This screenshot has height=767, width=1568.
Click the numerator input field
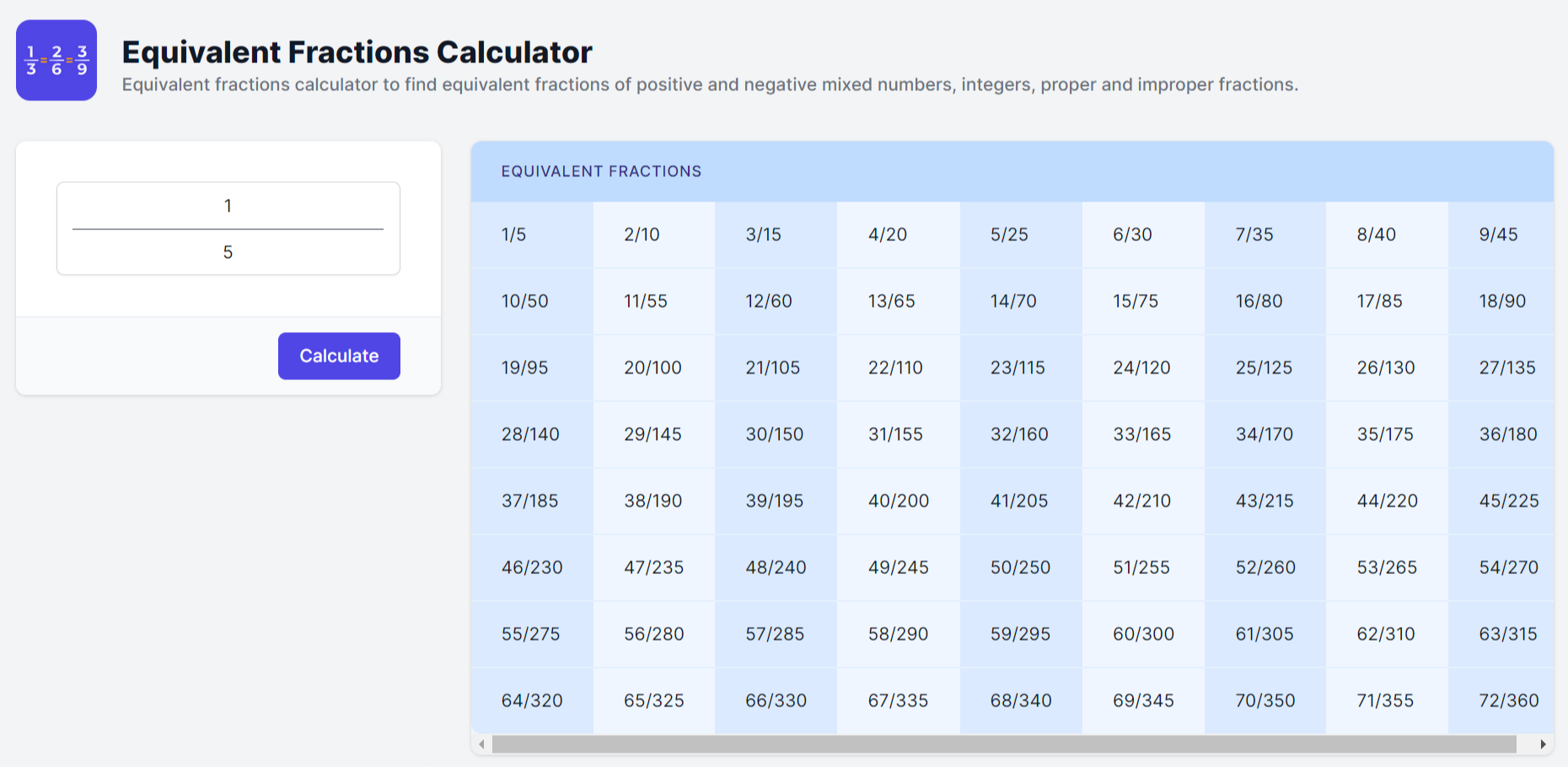coord(228,206)
